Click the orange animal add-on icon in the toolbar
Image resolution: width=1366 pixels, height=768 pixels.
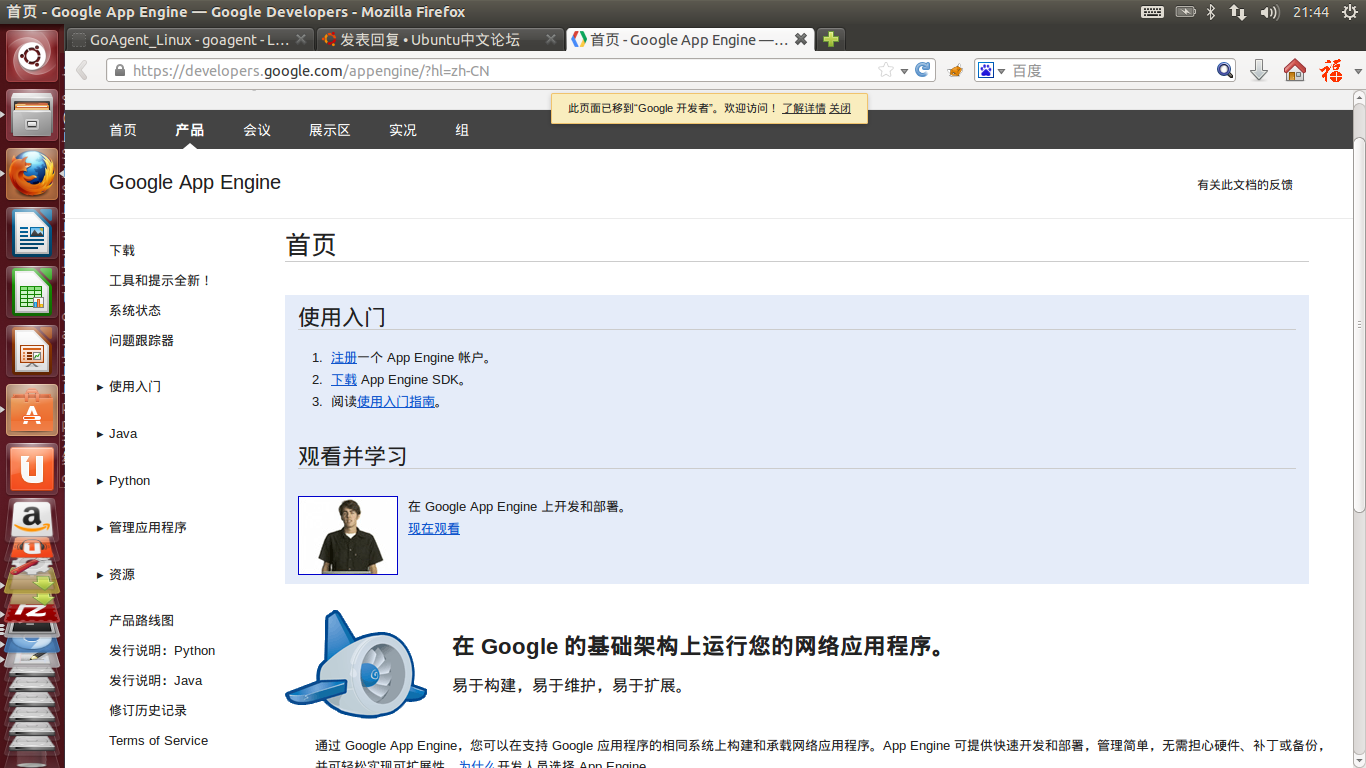point(955,70)
